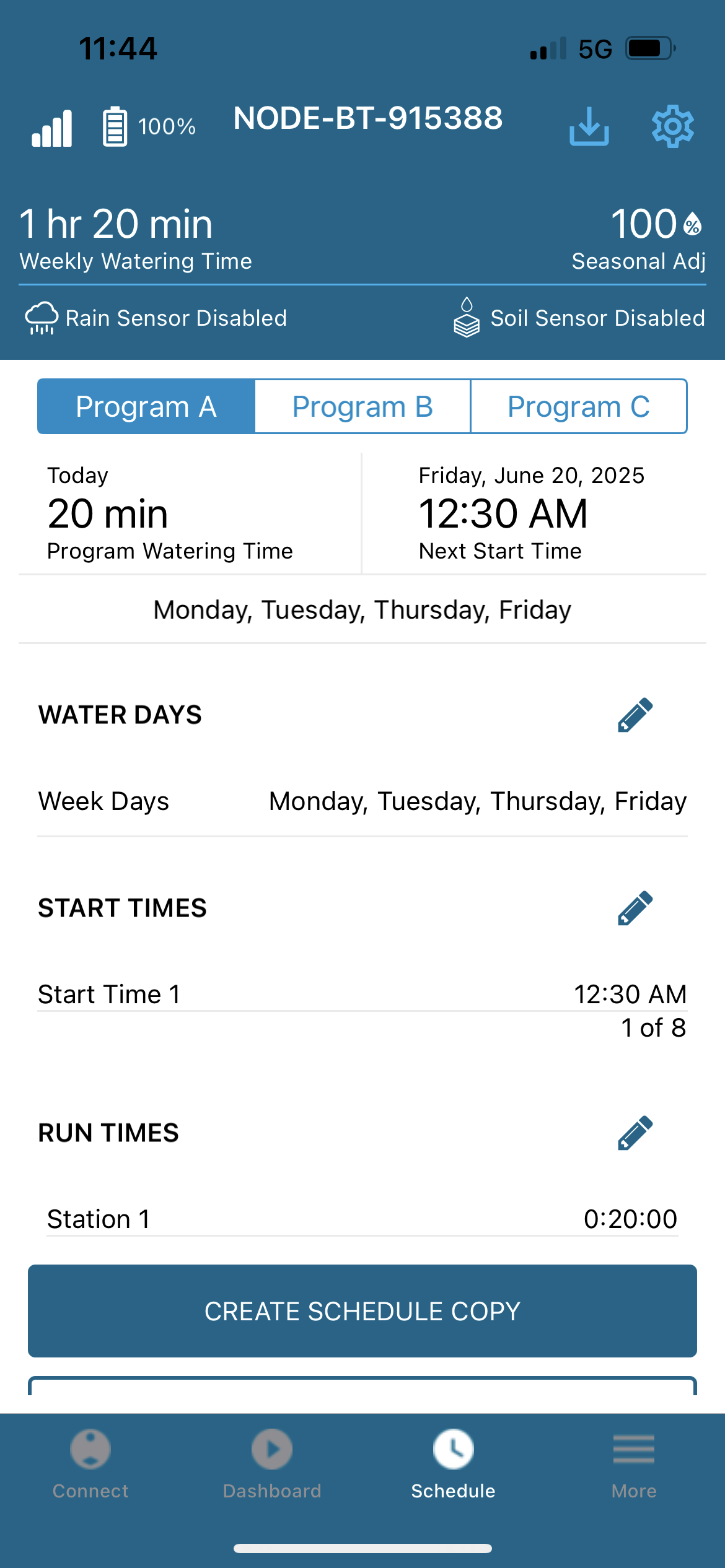Screen dimensions: 725x1568
Task: Switch to Program C tab
Action: coord(579,406)
